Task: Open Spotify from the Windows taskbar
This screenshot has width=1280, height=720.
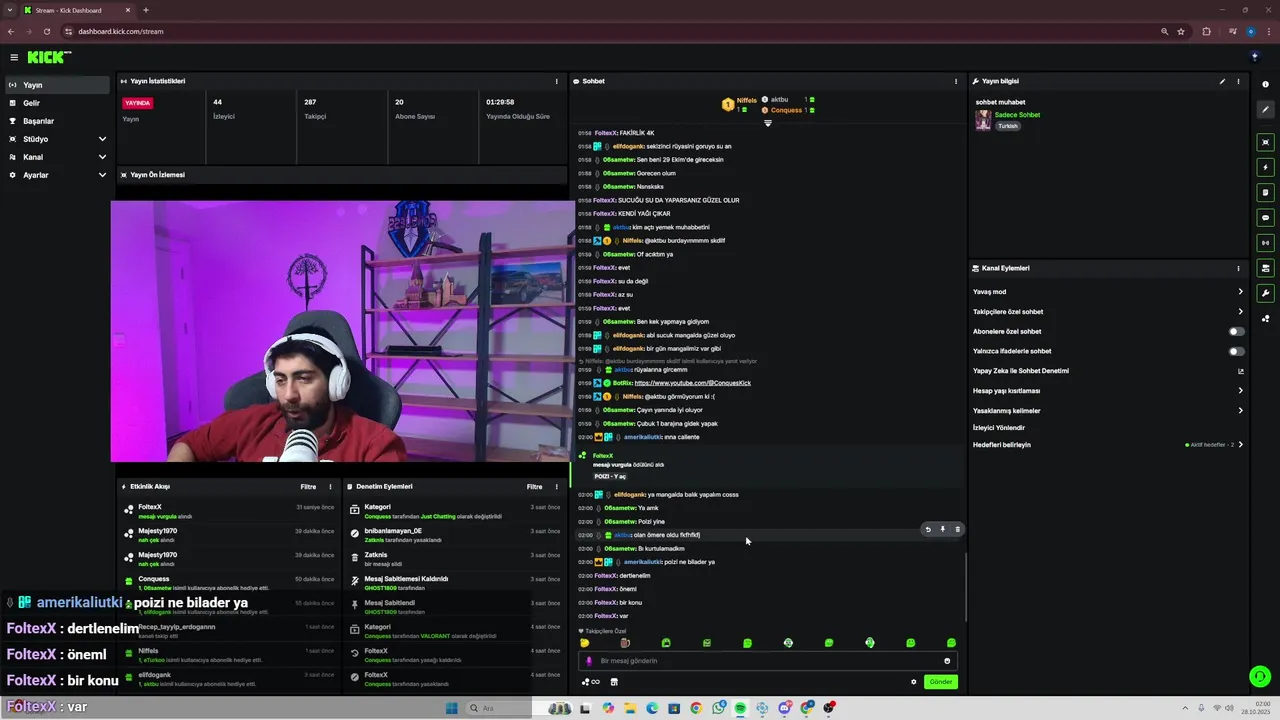Action: tap(740, 708)
